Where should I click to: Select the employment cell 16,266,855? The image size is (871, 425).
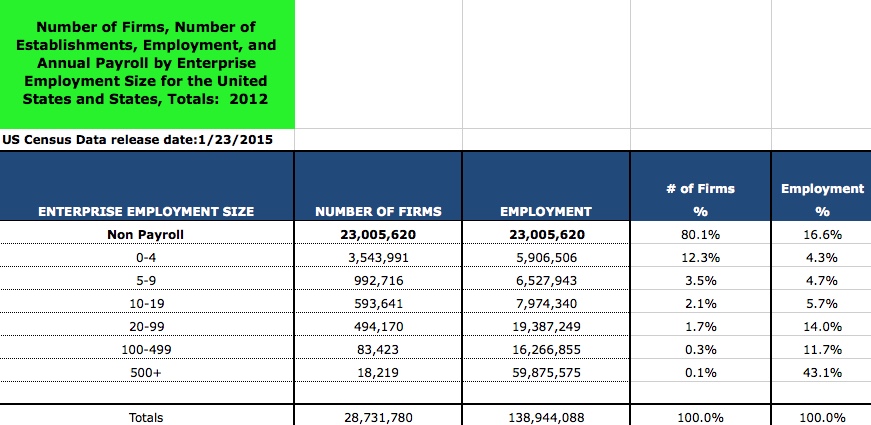click(546, 349)
